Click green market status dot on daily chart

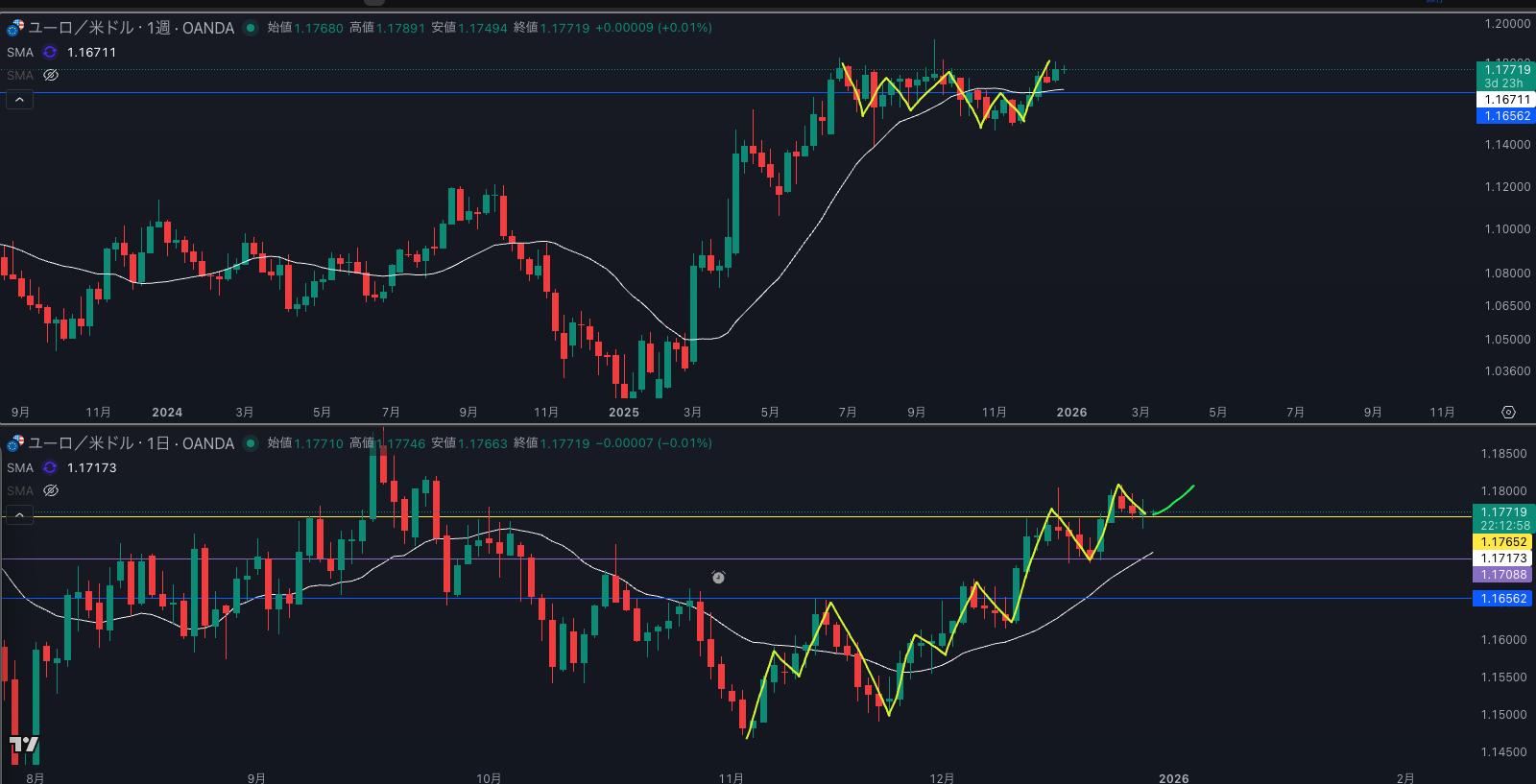(x=251, y=443)
